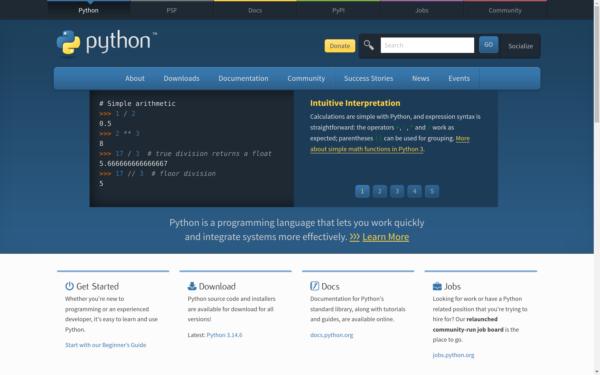Visit the jobs.python.org link
Viewport: 600px width, 375px height.
pyautogui.click(x=453, y=355)
